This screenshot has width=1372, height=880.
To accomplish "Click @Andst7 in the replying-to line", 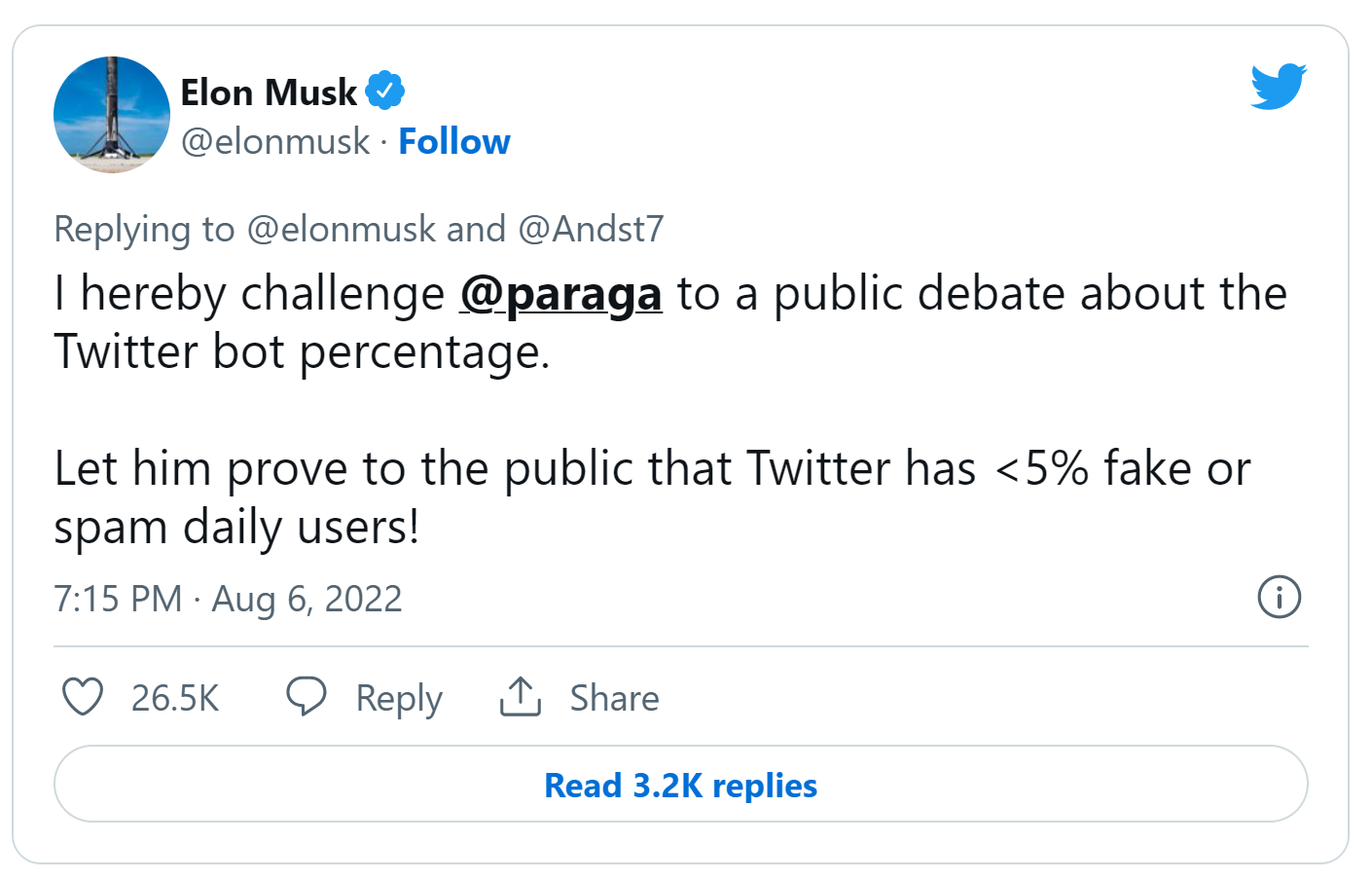I will pos(591,230).
